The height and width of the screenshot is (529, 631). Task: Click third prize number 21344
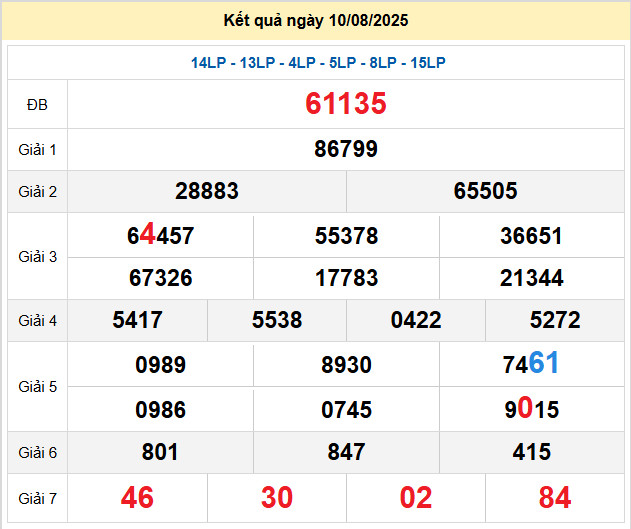(x=532, y=278)
